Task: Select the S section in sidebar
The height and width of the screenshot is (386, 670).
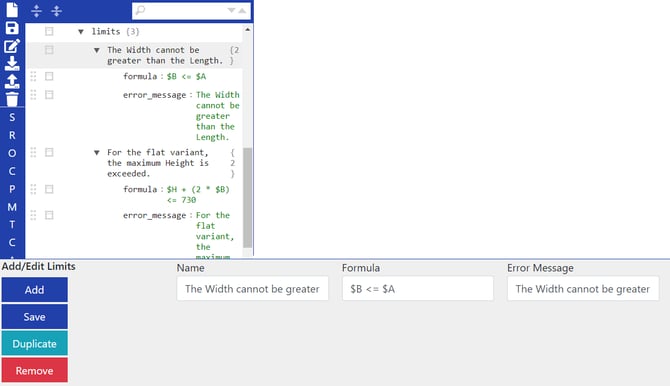Action: tap(12, 117)
